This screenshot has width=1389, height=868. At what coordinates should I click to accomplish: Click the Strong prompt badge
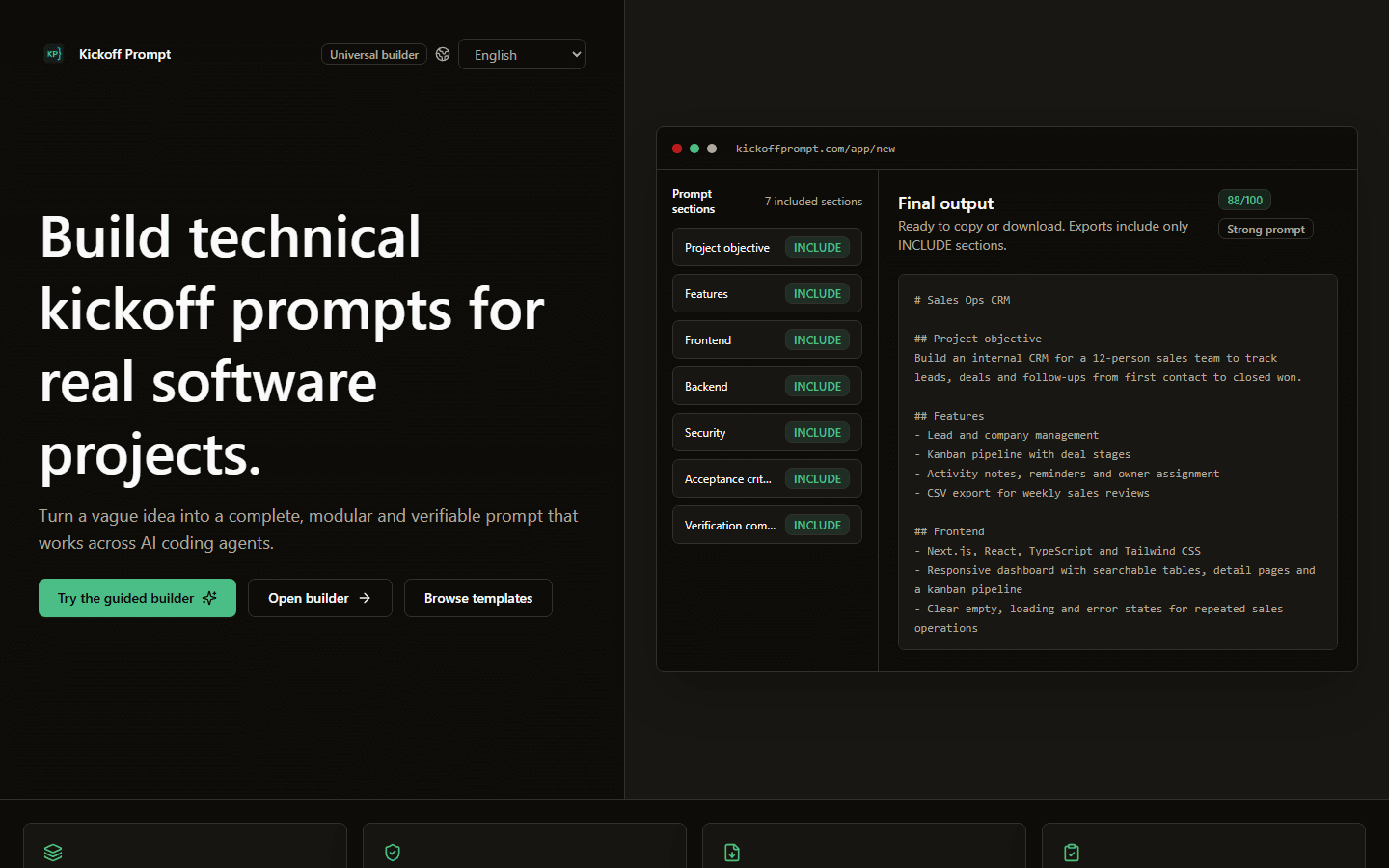coord(1266,229)
